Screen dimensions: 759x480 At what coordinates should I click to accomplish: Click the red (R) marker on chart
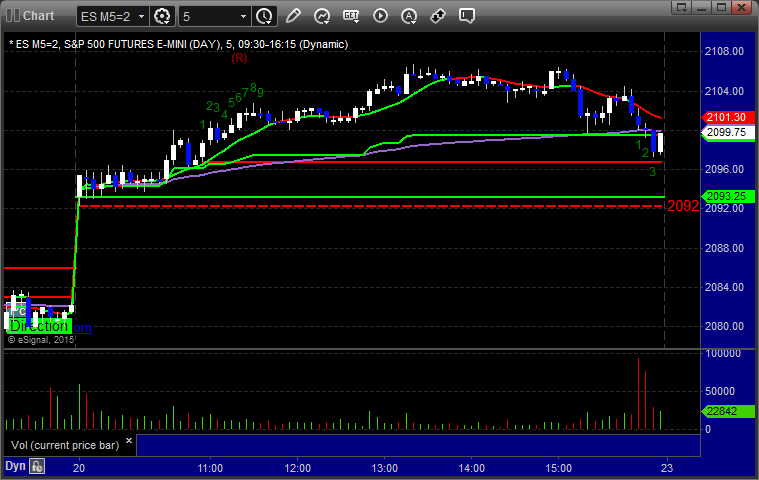(239, 58)
